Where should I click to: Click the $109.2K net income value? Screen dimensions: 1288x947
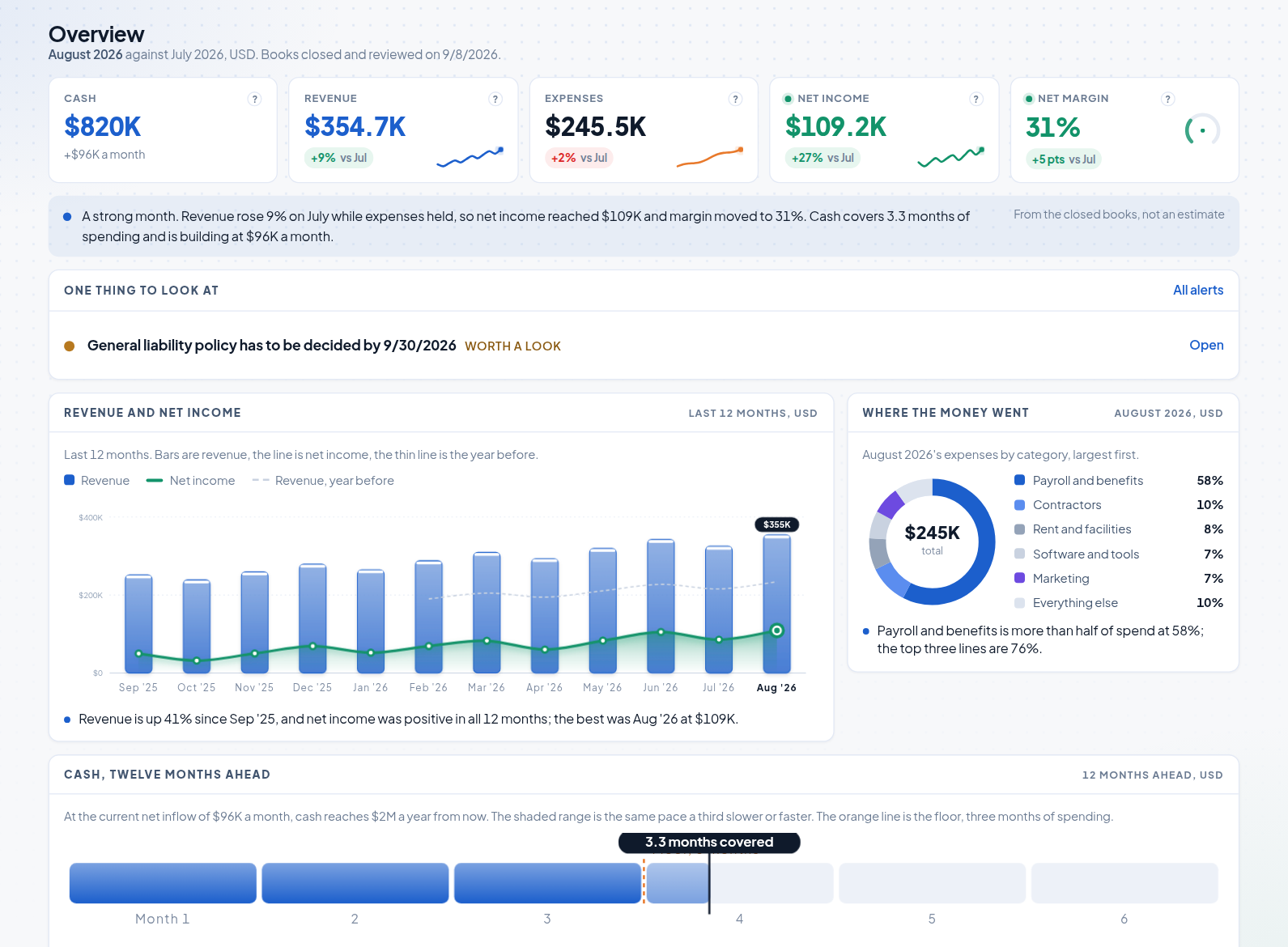(x=836, y=126)
